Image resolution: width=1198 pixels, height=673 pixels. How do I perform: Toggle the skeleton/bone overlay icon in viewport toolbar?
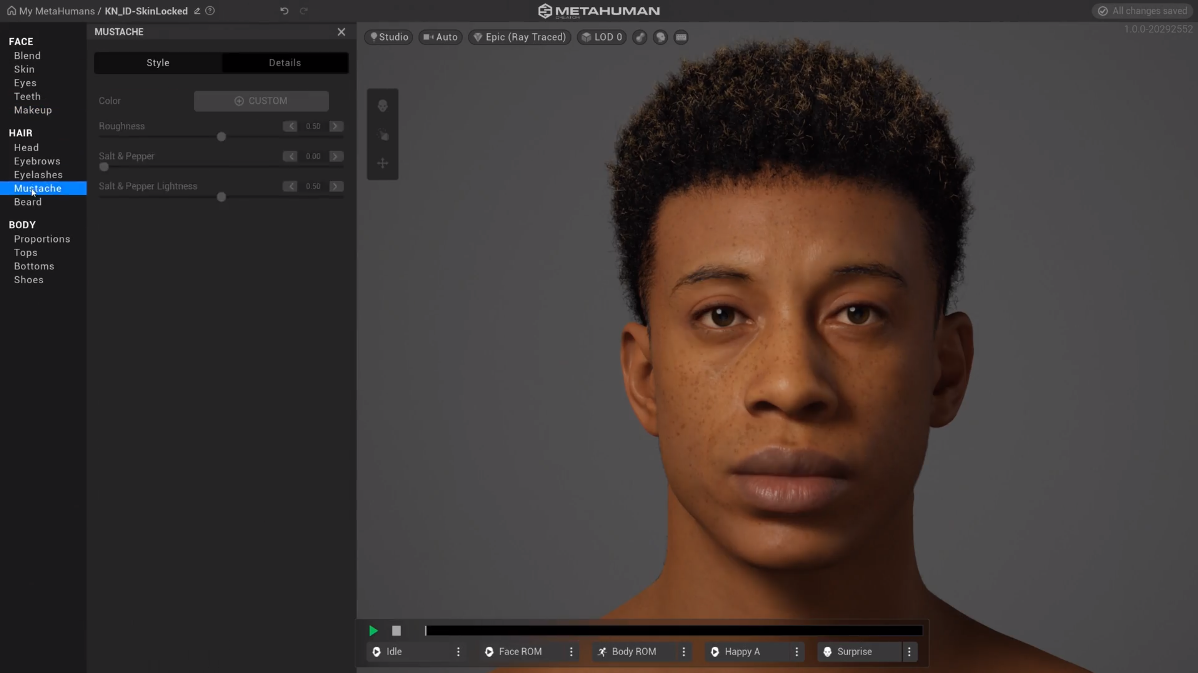click(x=640, y=37)
